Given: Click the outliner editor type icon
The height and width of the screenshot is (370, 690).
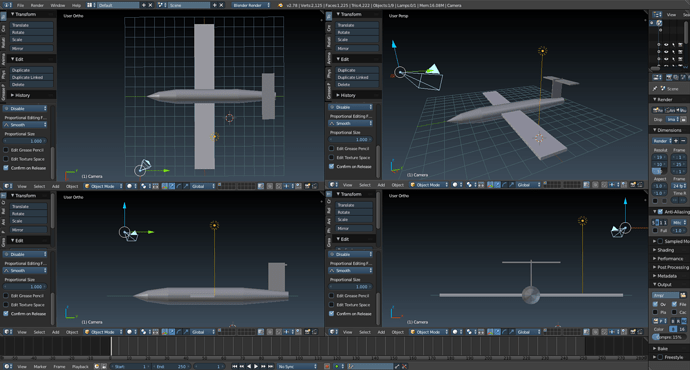Looking at the screenshot, I should 657,15.
